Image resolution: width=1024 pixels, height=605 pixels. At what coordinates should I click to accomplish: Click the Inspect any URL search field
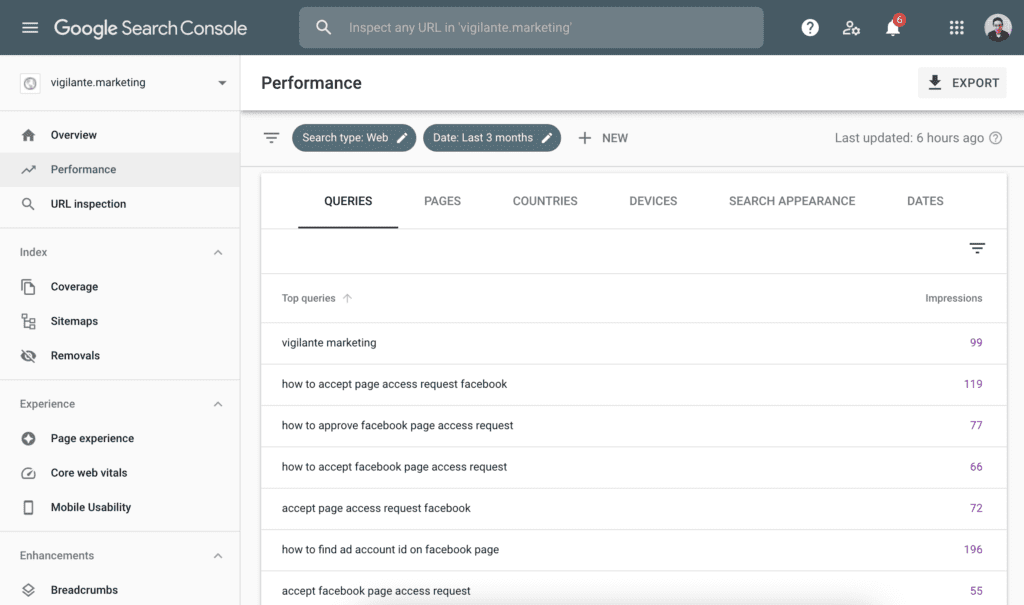(x=531, y=27)
